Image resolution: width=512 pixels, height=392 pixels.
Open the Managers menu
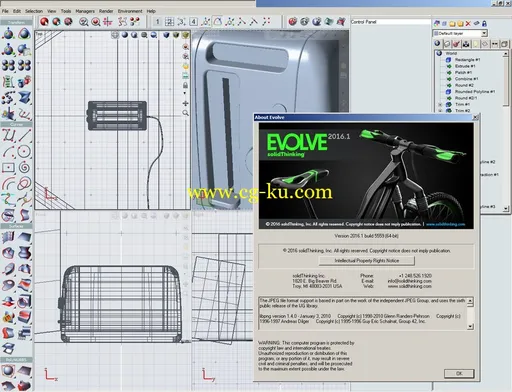[x=85, y=11]
